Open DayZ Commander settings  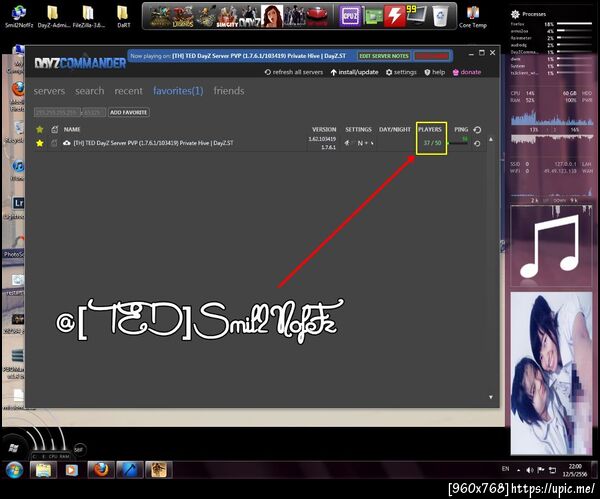401,72
